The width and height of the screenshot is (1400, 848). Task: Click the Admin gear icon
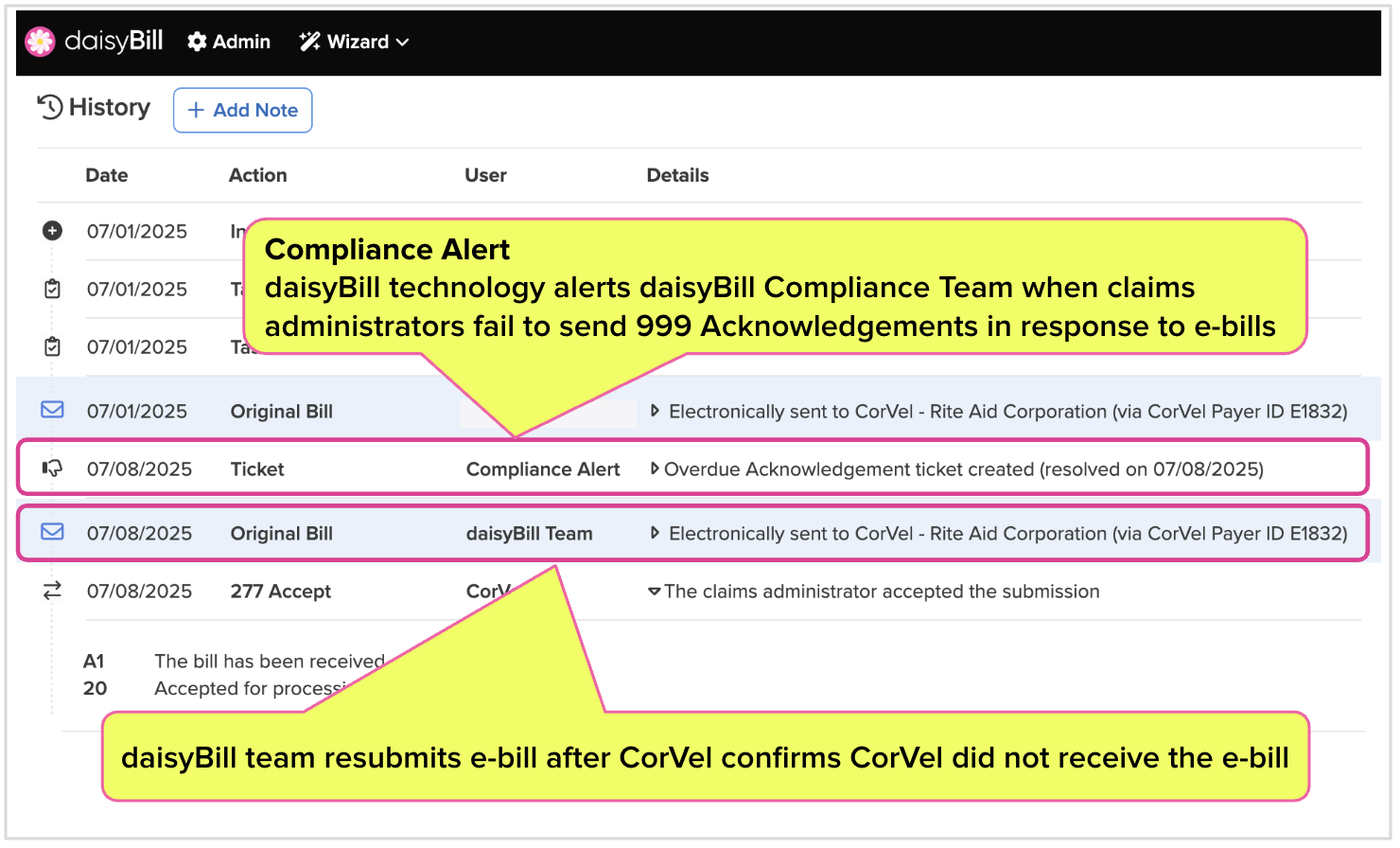pyautogui.click(x=197, y=42)
